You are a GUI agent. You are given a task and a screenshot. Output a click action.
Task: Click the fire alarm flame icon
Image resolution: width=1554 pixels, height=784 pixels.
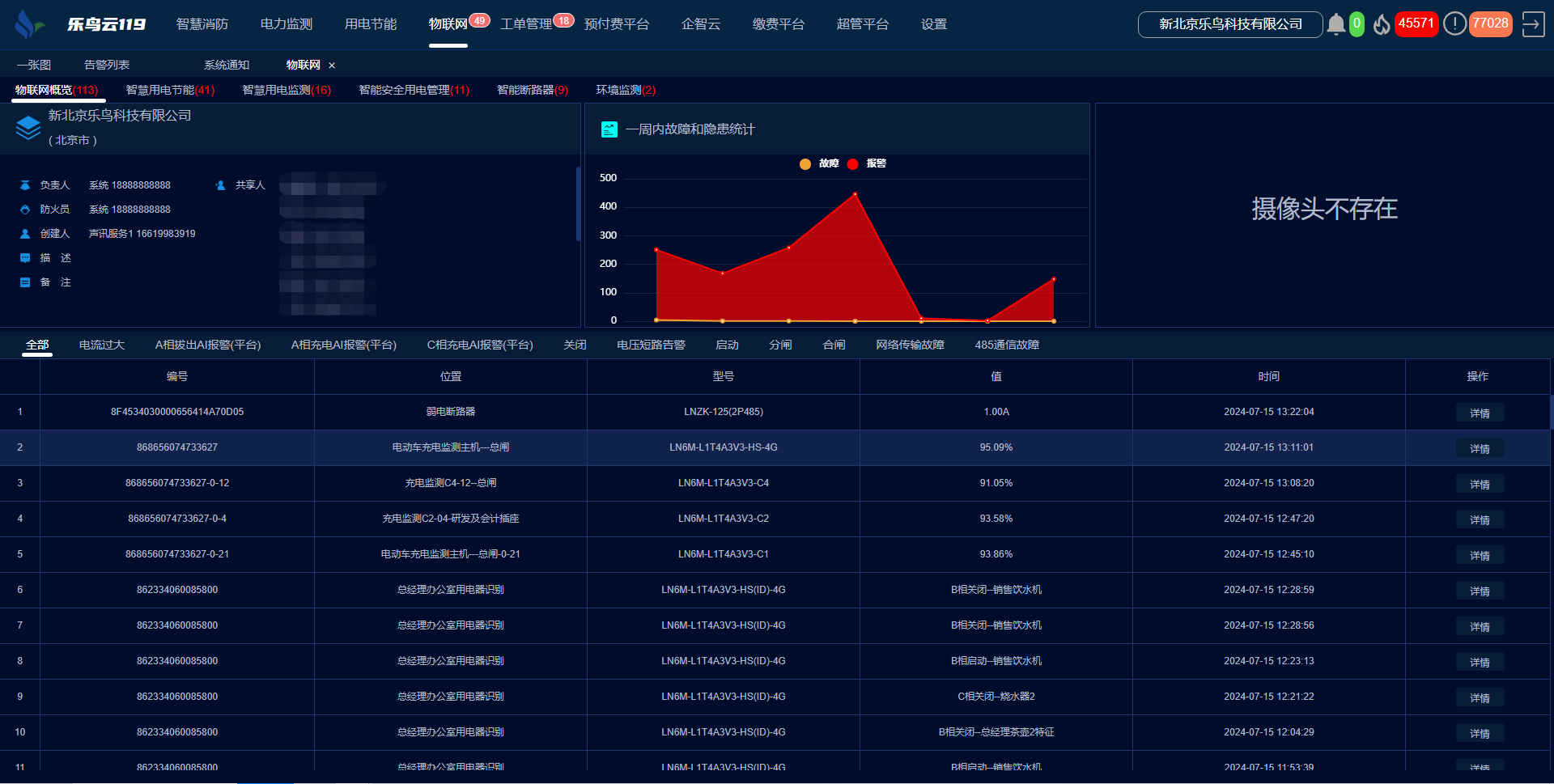pos(1382,24)
